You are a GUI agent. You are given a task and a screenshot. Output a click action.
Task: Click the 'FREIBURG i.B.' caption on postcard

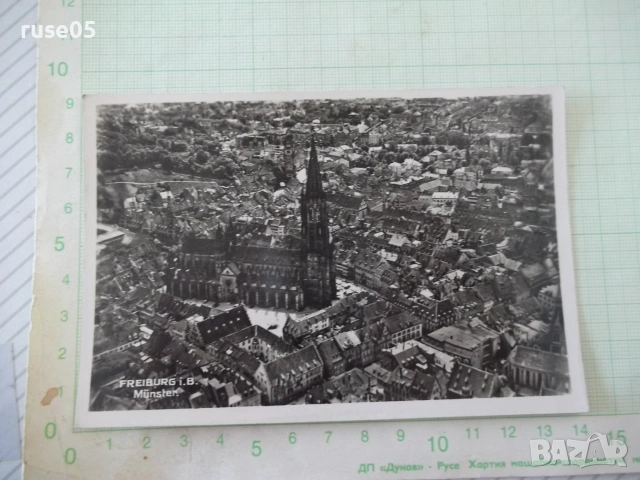158,383
